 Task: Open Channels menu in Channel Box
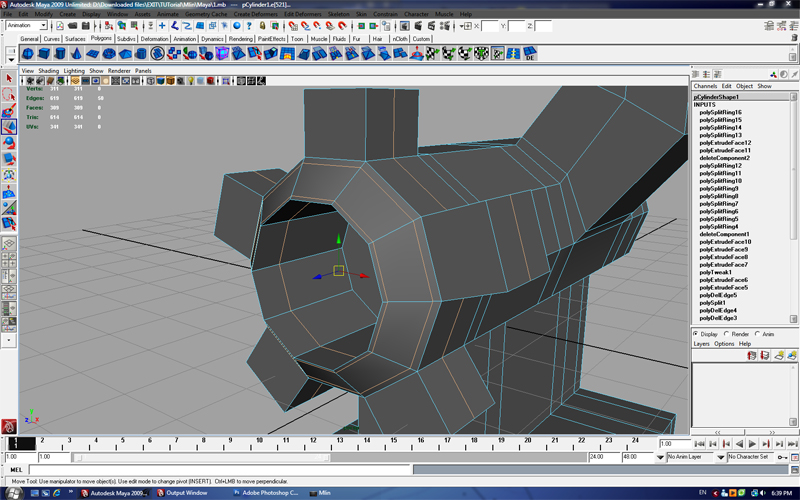click(x=705, y=86)
